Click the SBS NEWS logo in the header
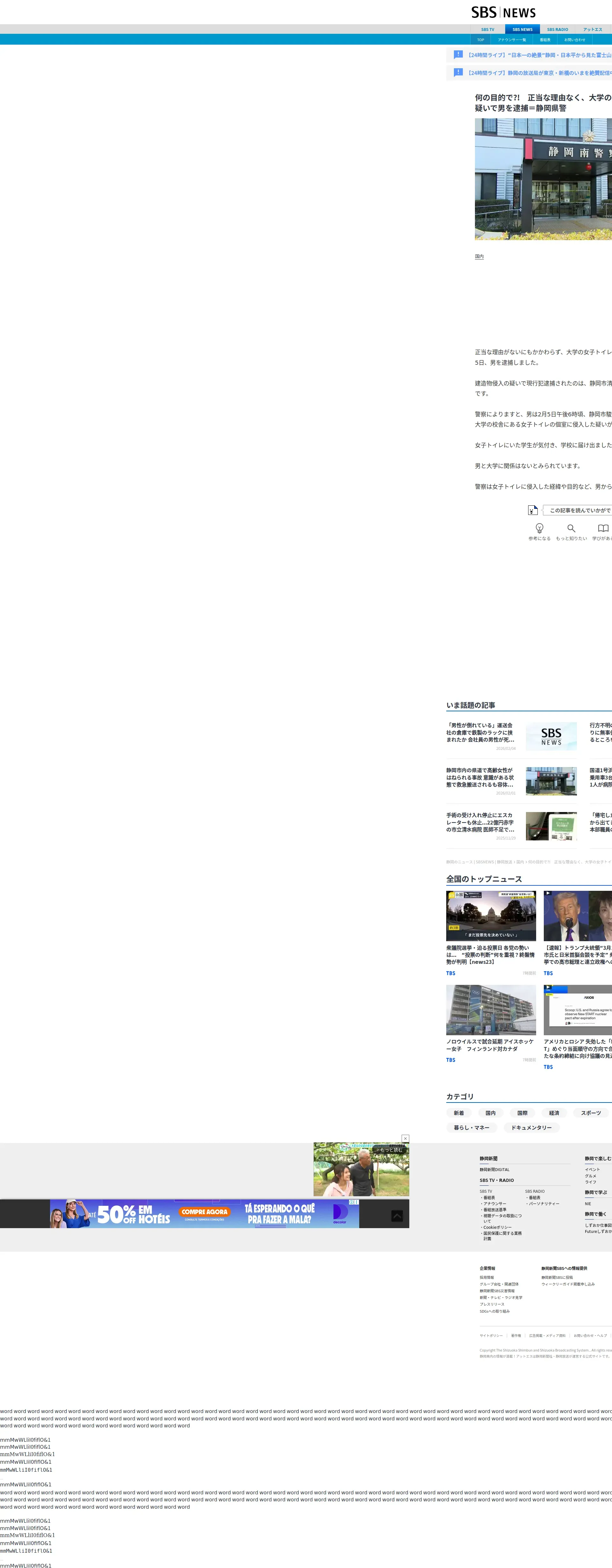 coord(503,12)
